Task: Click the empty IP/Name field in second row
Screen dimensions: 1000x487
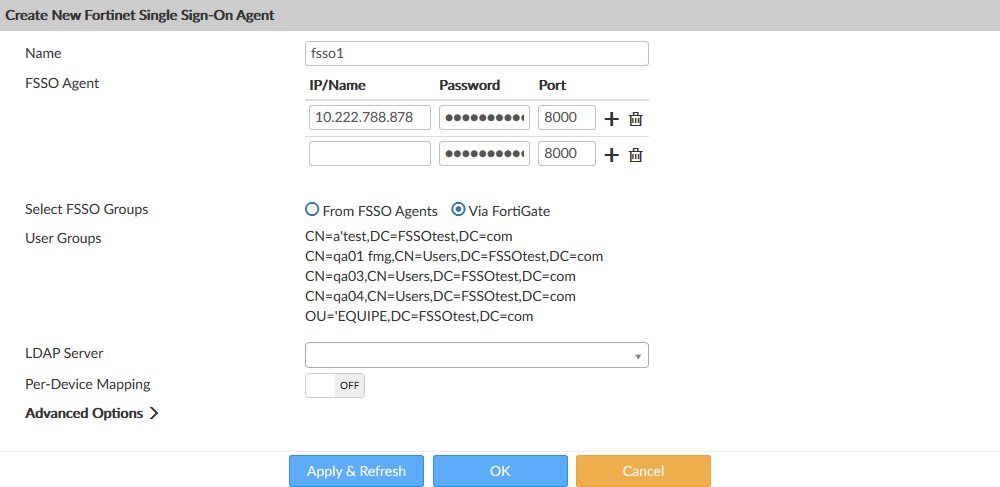Action: [370, 154]
